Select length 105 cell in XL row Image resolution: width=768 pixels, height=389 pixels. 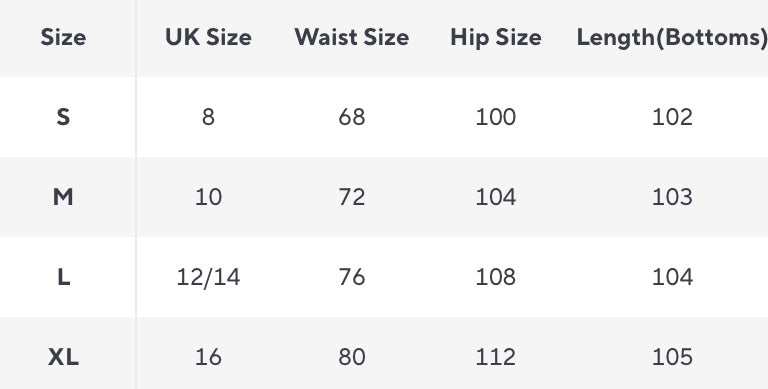pos(672,357)
